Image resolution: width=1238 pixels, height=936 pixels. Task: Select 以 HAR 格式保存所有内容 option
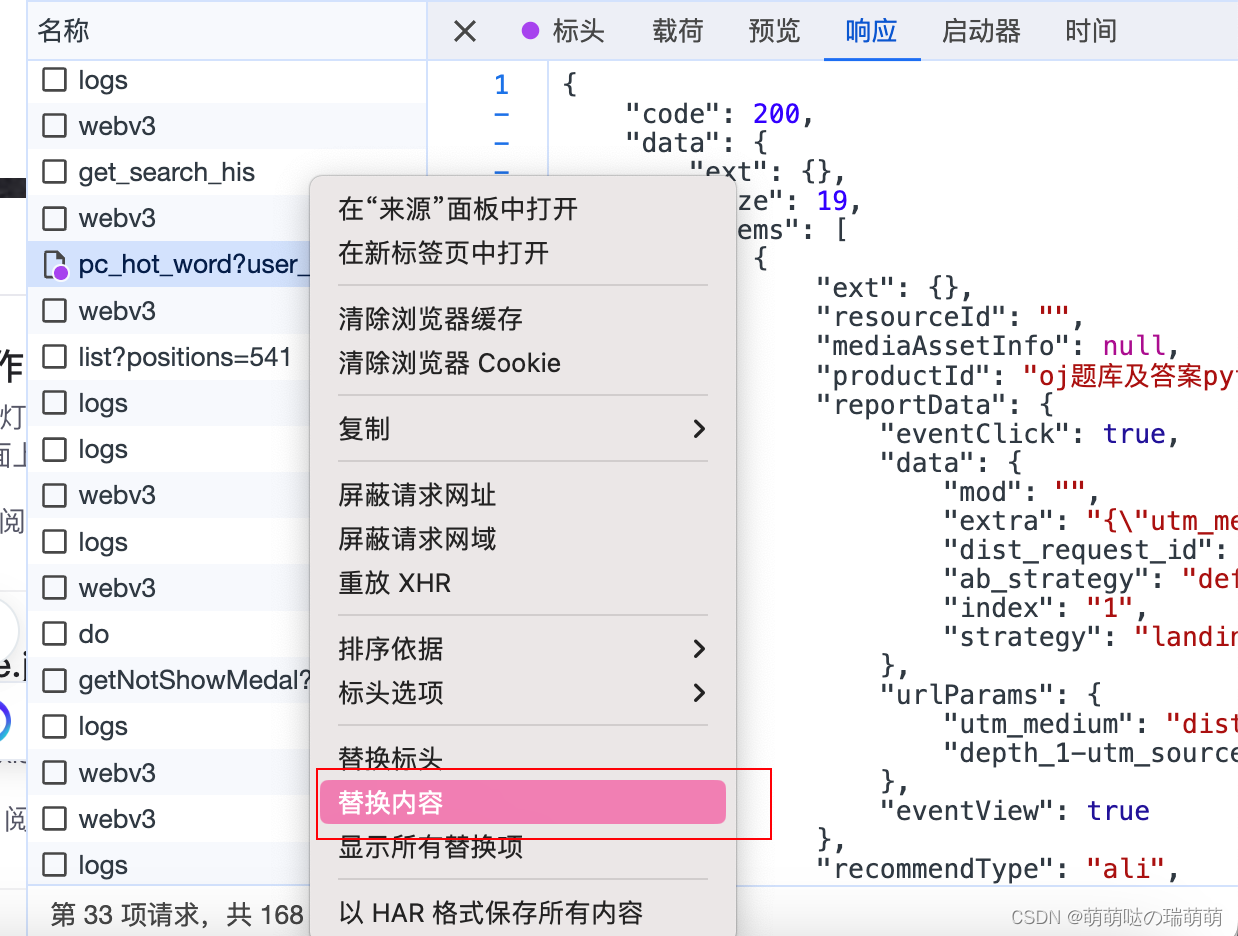click(x=522, y=913)
